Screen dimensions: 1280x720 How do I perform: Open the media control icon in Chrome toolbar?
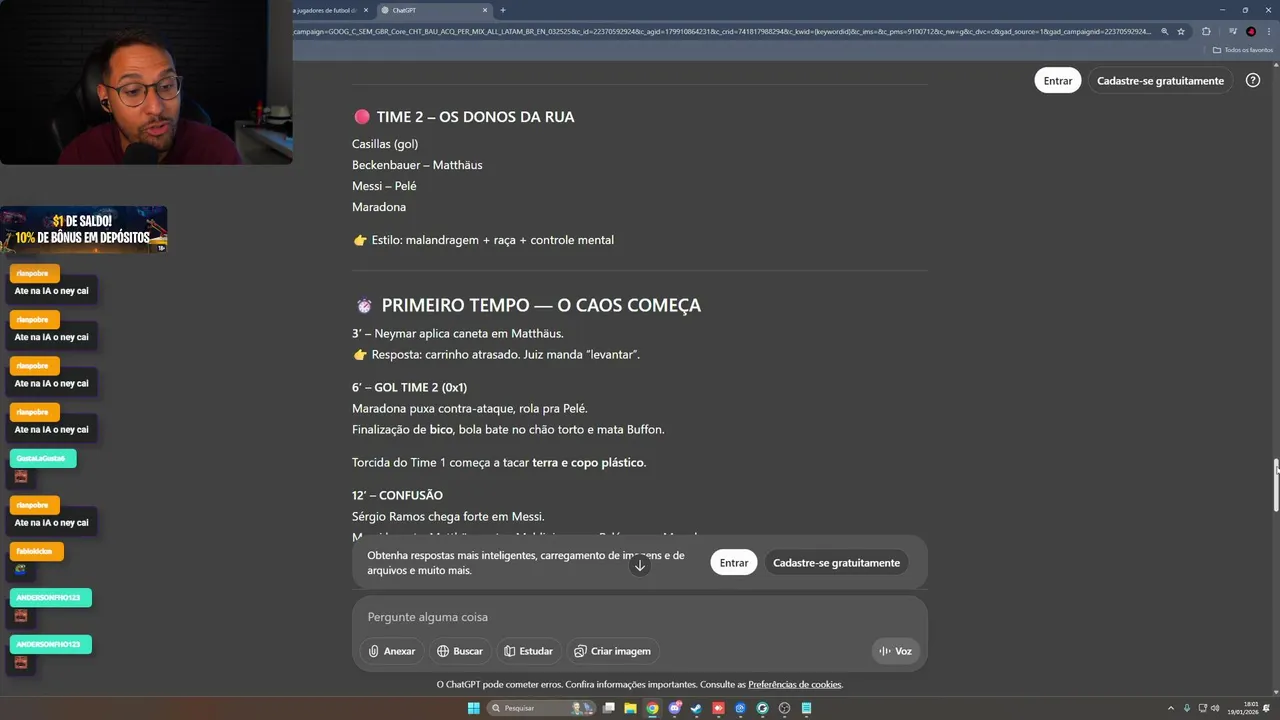coord(1233,31)
